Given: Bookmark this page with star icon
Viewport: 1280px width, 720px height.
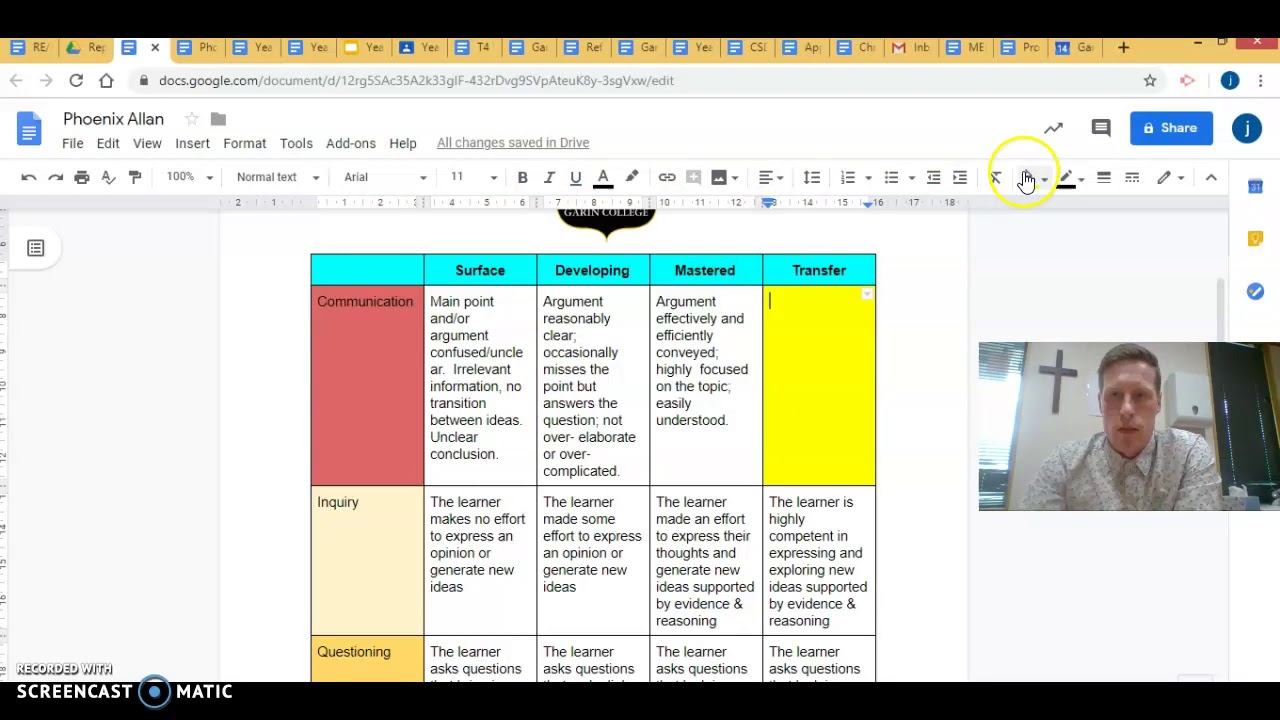Looking at the screenshot, I should tap(1150, 81).
